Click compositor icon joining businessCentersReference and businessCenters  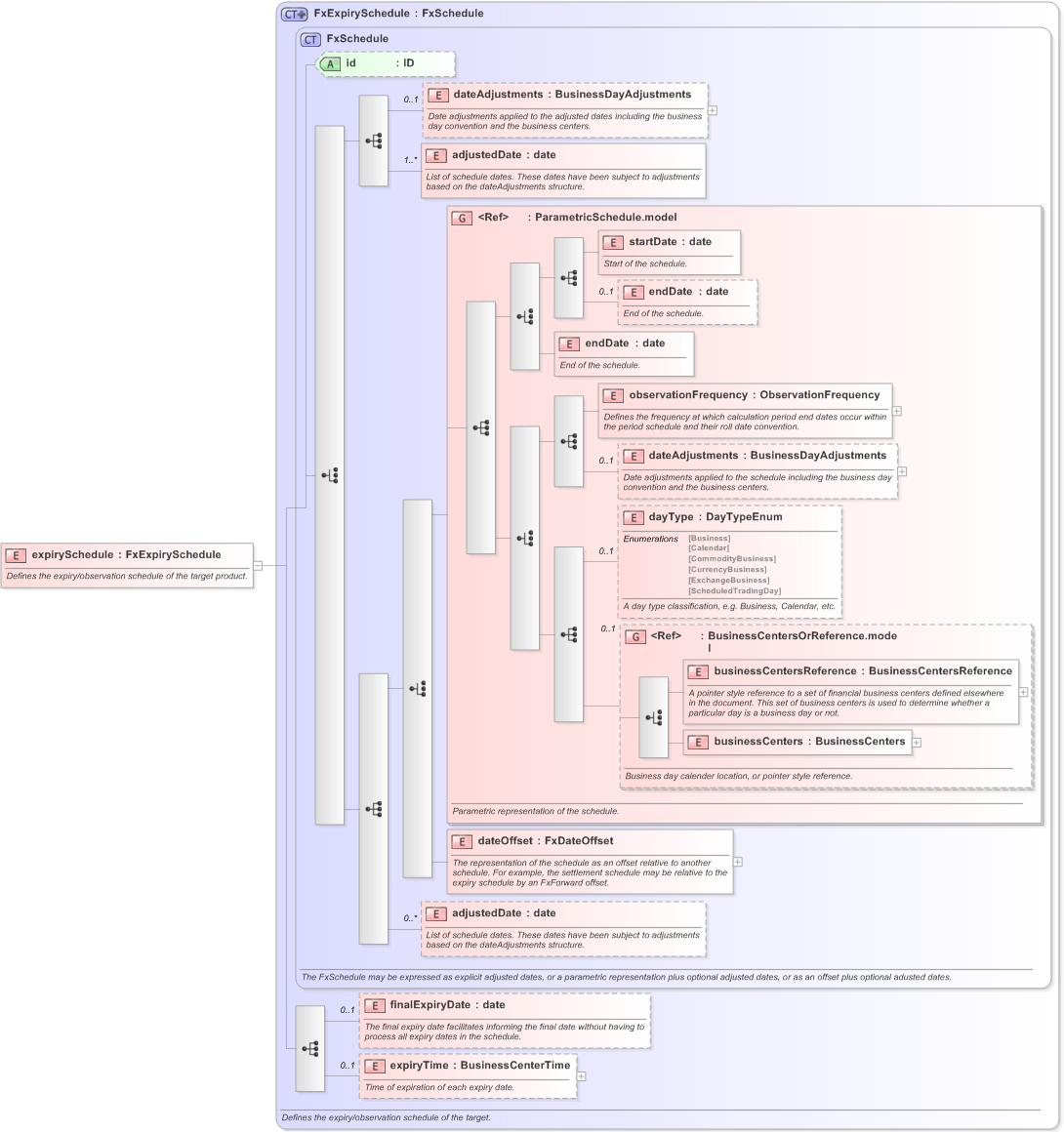[x=654, y=717]
